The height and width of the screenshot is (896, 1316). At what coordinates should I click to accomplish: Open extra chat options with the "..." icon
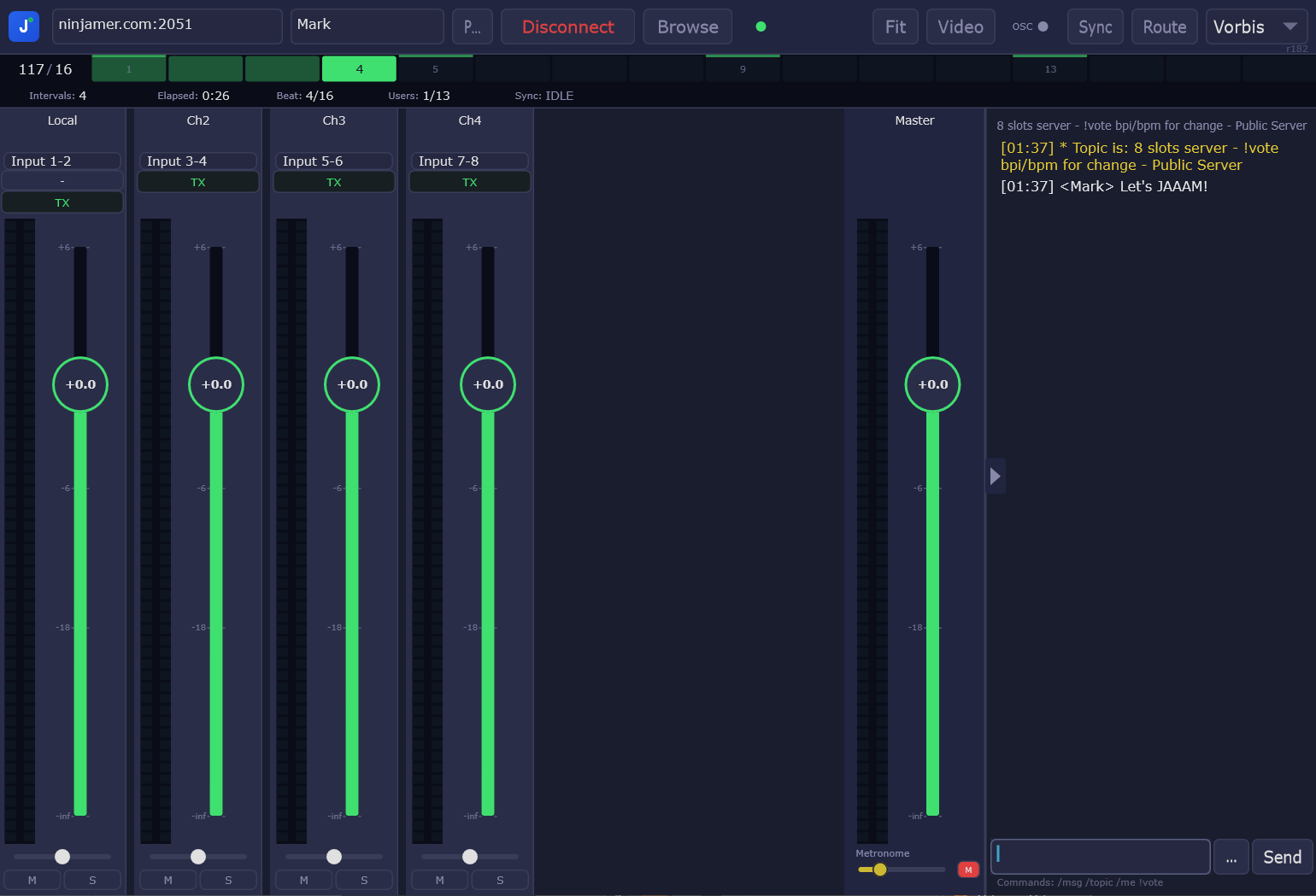point(1231,857)
